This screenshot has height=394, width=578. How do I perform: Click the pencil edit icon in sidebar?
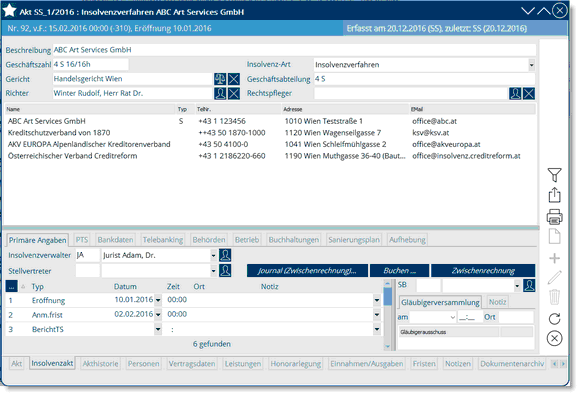pos(554,277)
